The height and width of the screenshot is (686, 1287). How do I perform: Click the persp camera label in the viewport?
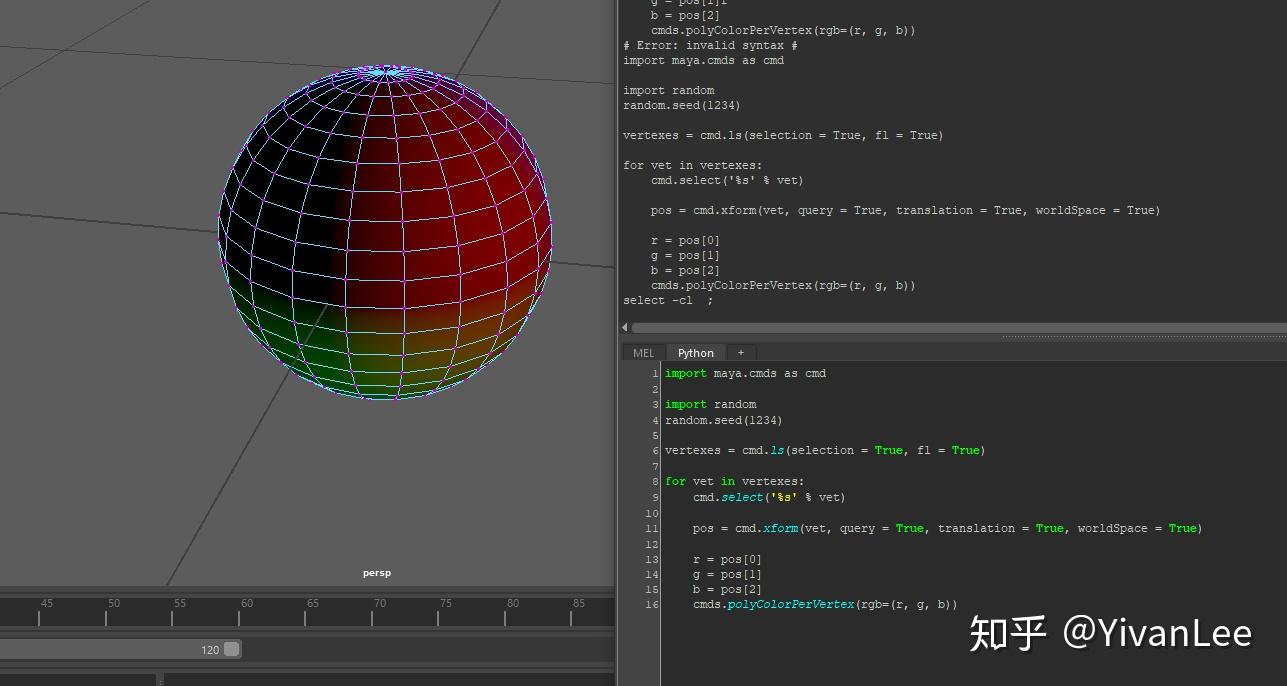click(376, 572)
